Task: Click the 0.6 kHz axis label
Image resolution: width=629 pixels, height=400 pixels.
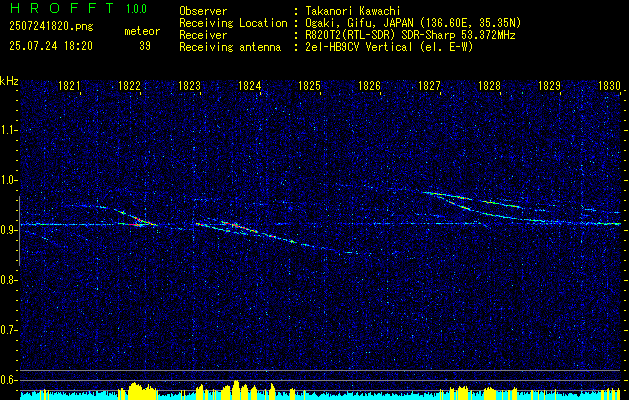Action: (x=8, y=380)
